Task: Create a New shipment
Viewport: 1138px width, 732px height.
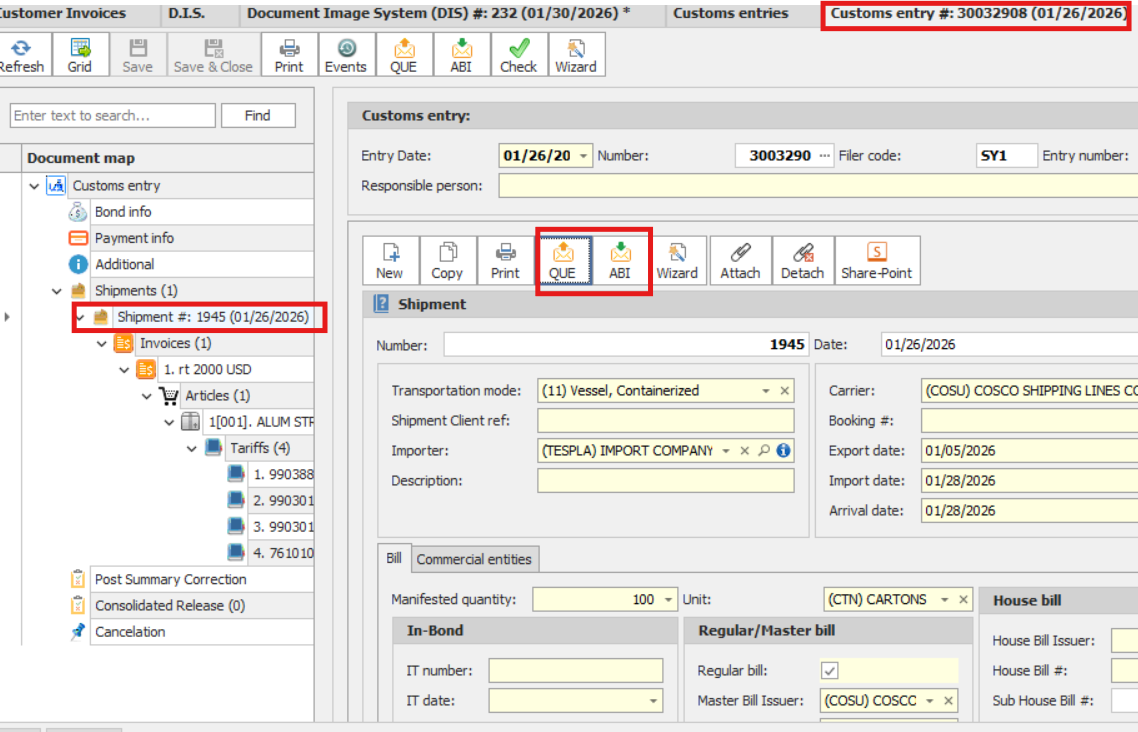Action: coord(390,260)
